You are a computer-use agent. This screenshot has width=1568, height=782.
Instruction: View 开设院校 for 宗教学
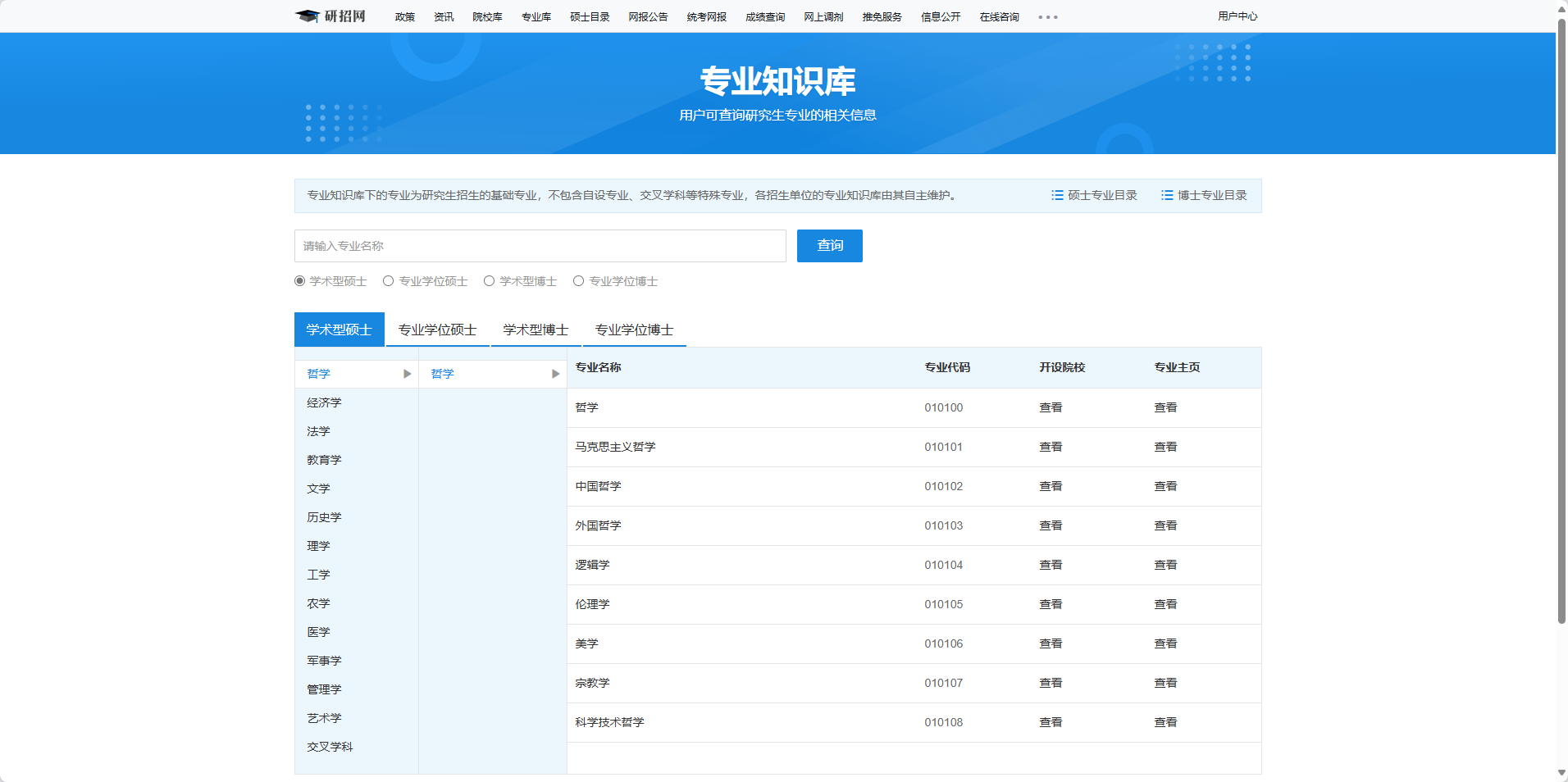1051,683
